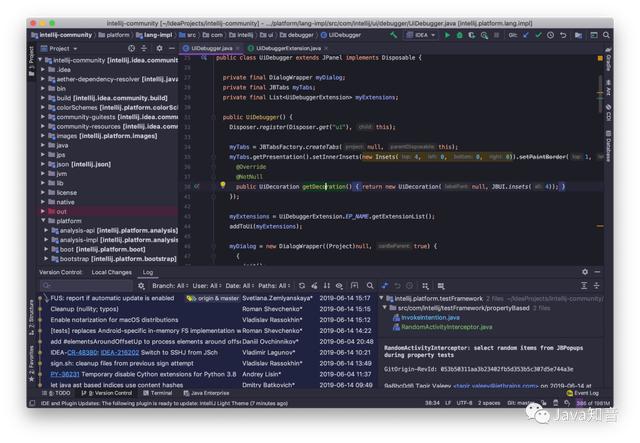The image size is (640, 443).
Task: Open the Log filter settings gear
Action: pos(141,286)
